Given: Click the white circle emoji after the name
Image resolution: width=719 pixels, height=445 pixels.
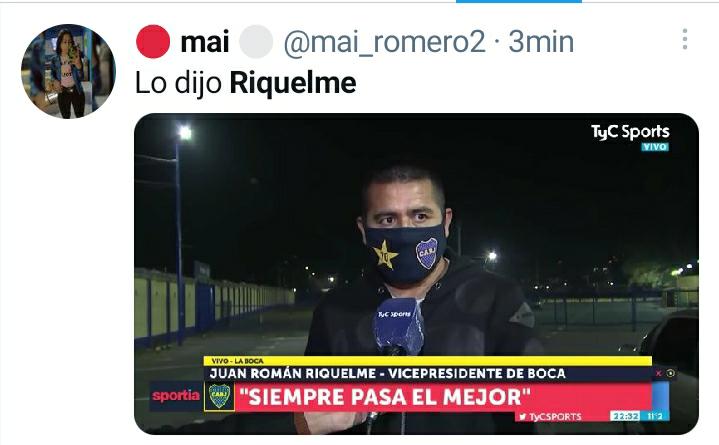Looking at the screenshot, I should pyautogui.click(x=256, y=42).
